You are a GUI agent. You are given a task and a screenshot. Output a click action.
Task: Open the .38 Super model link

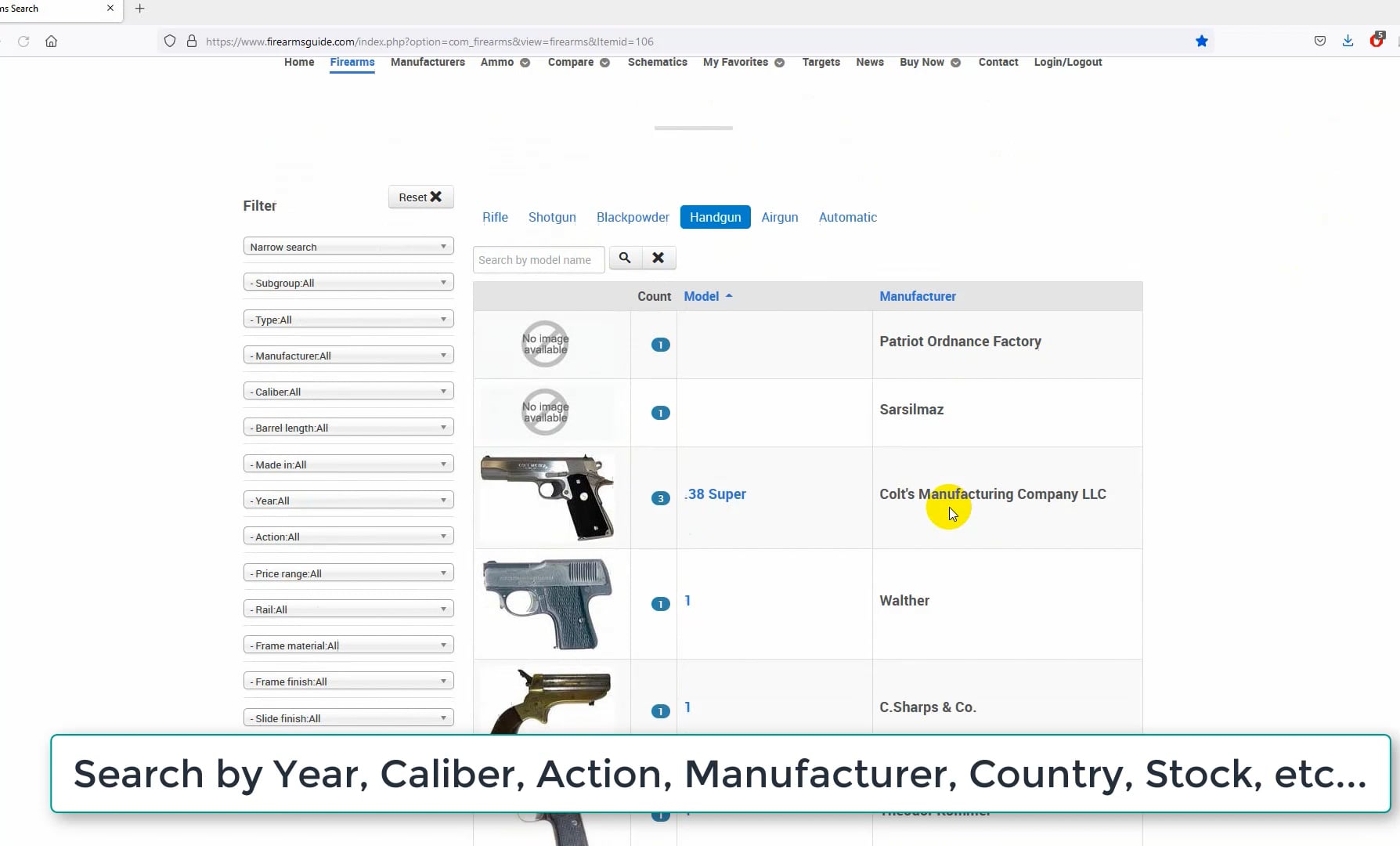point(715,494)
